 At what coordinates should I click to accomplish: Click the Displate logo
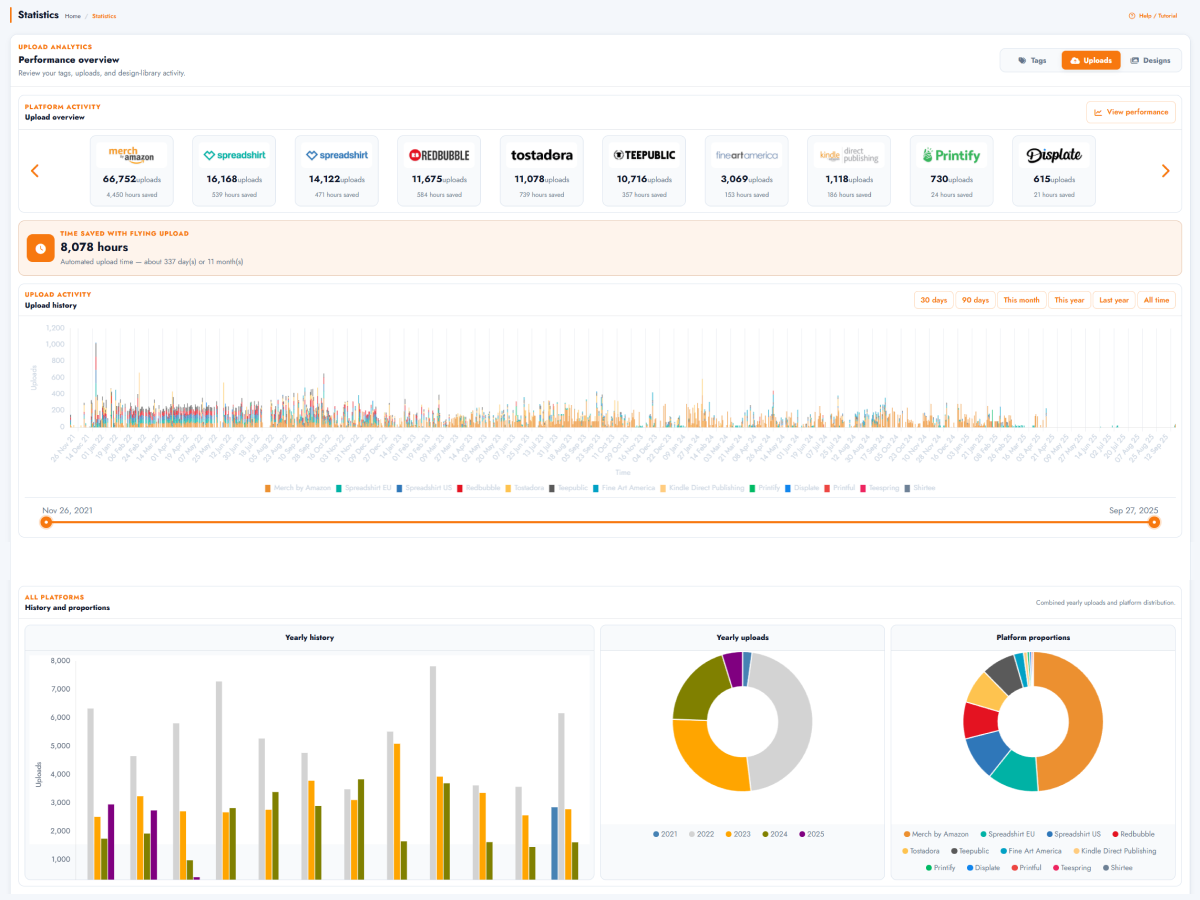(1054, 155)
